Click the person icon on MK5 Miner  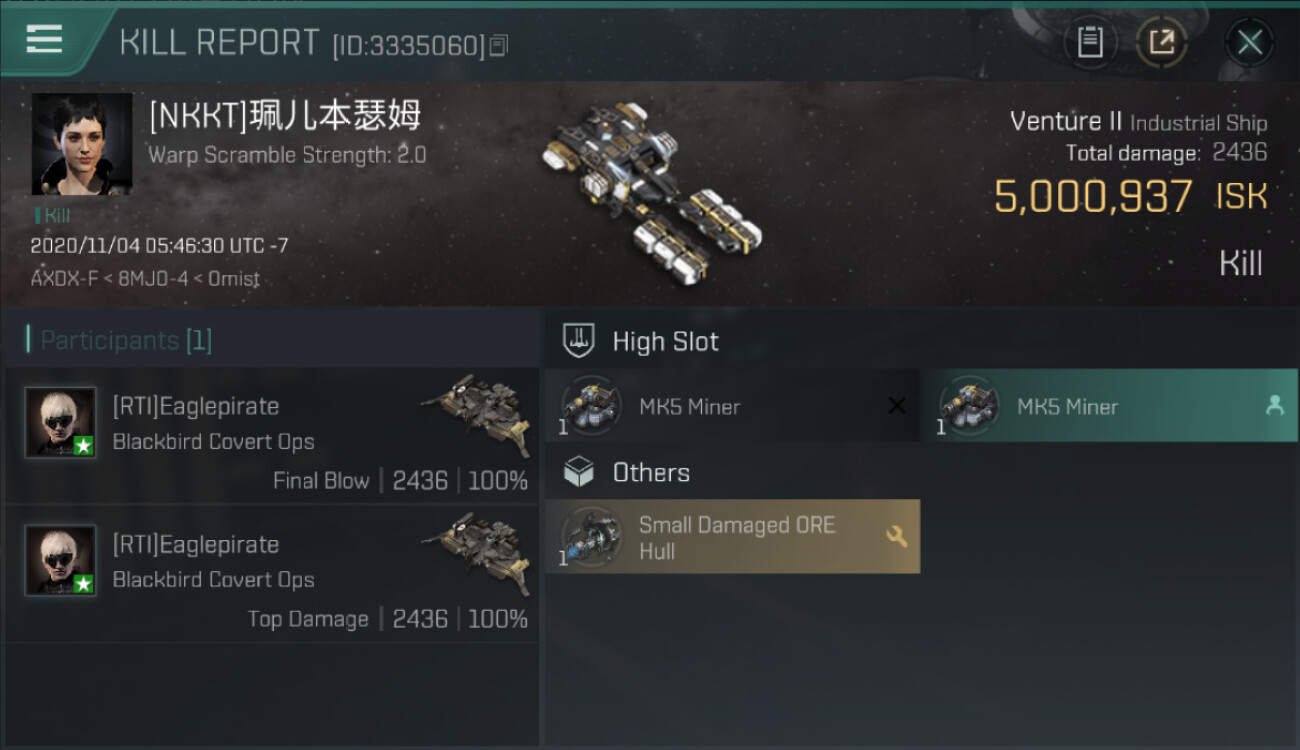(1274, 405)
